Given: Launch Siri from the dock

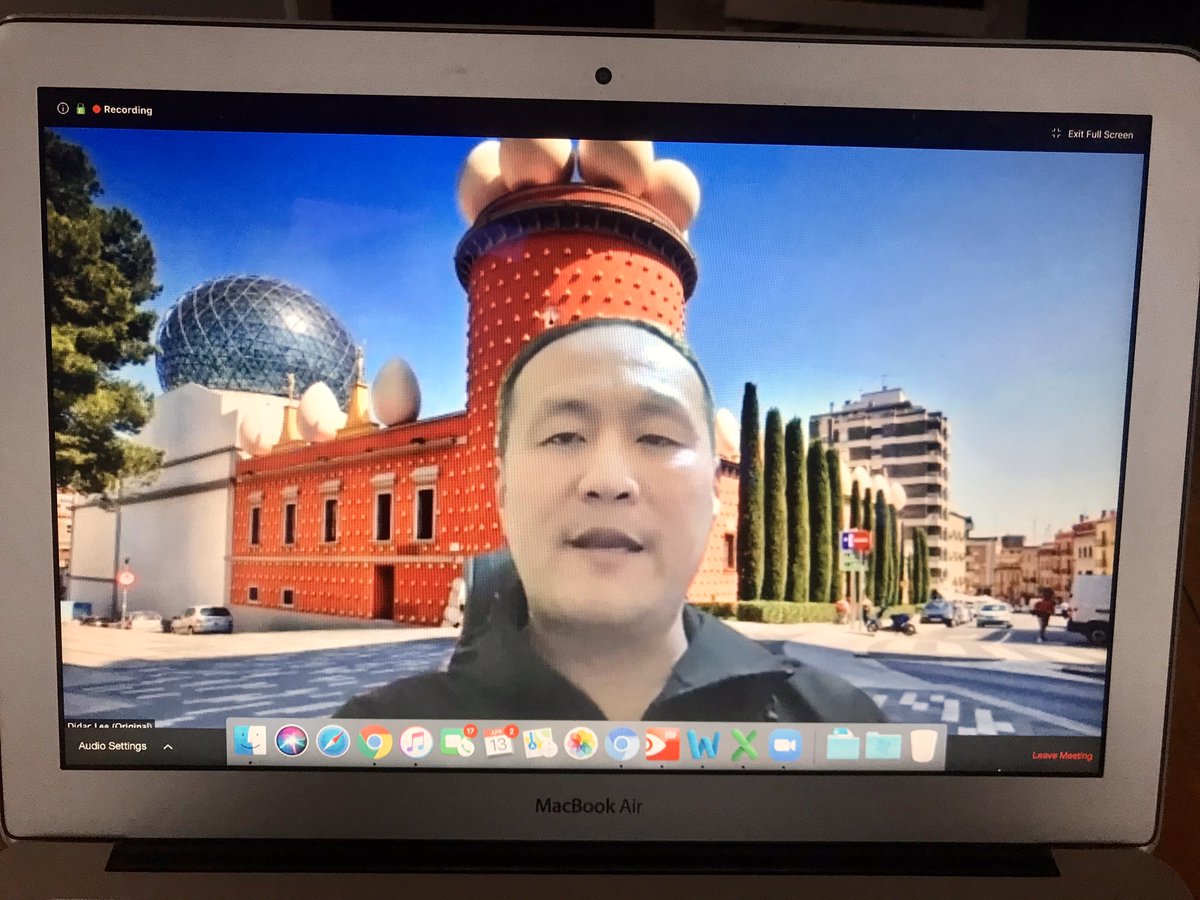Looking at the screenshot, I should click(291, 741).
